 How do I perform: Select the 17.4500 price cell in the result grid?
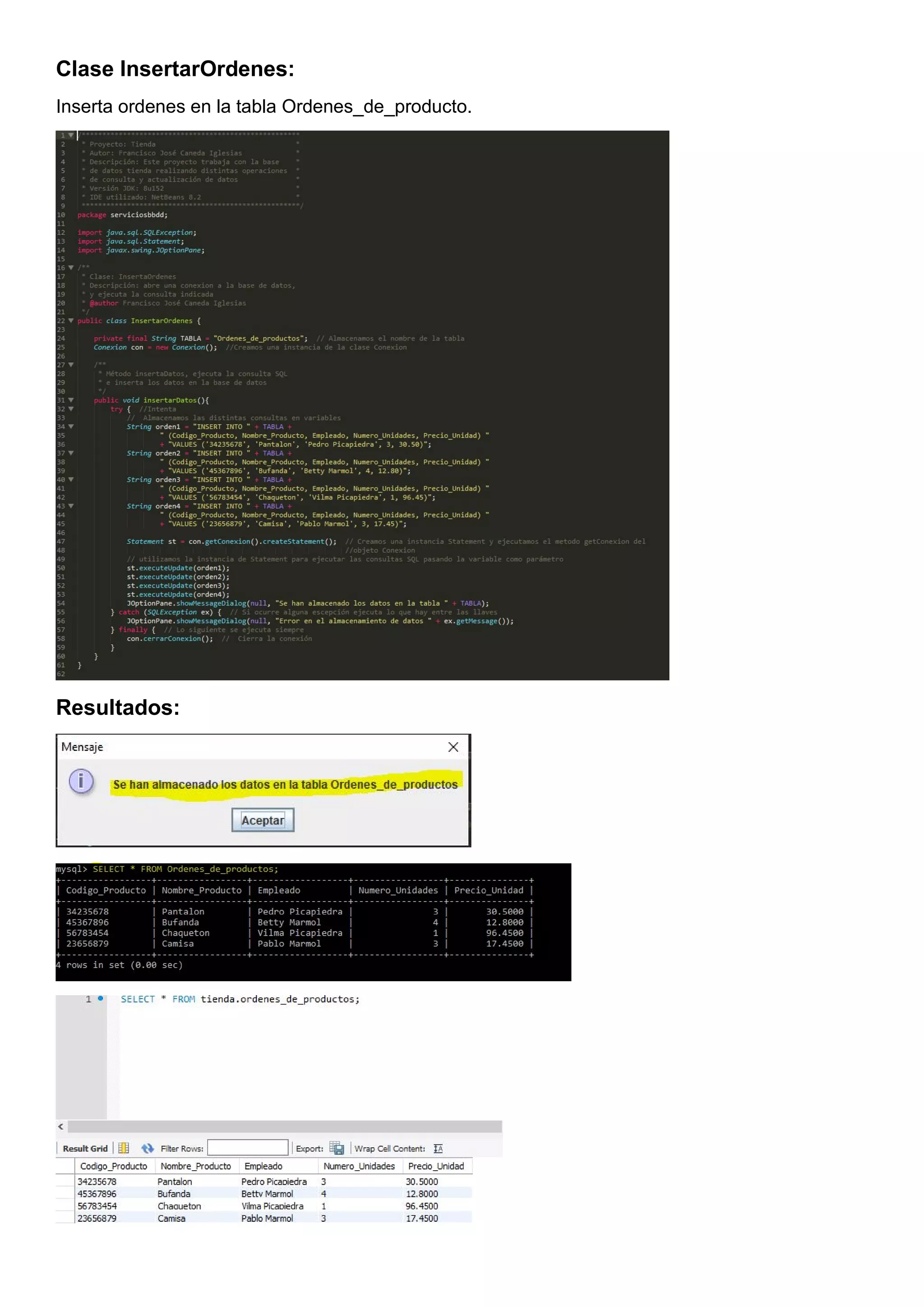point(437,1218)
